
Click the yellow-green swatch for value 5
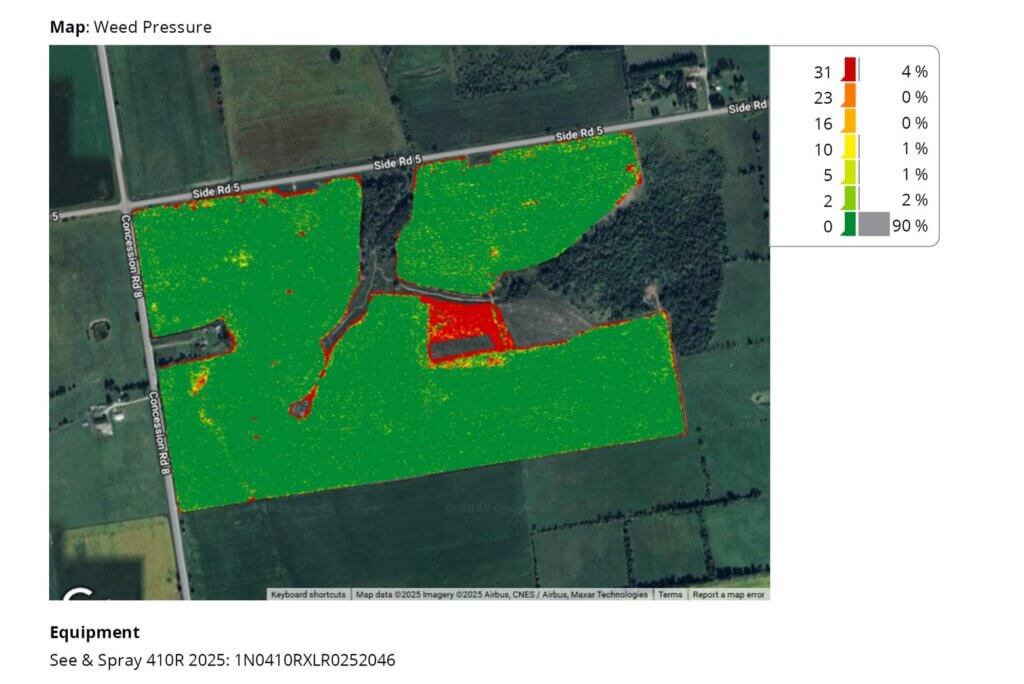pyautogui.click(x=849, y=174)
